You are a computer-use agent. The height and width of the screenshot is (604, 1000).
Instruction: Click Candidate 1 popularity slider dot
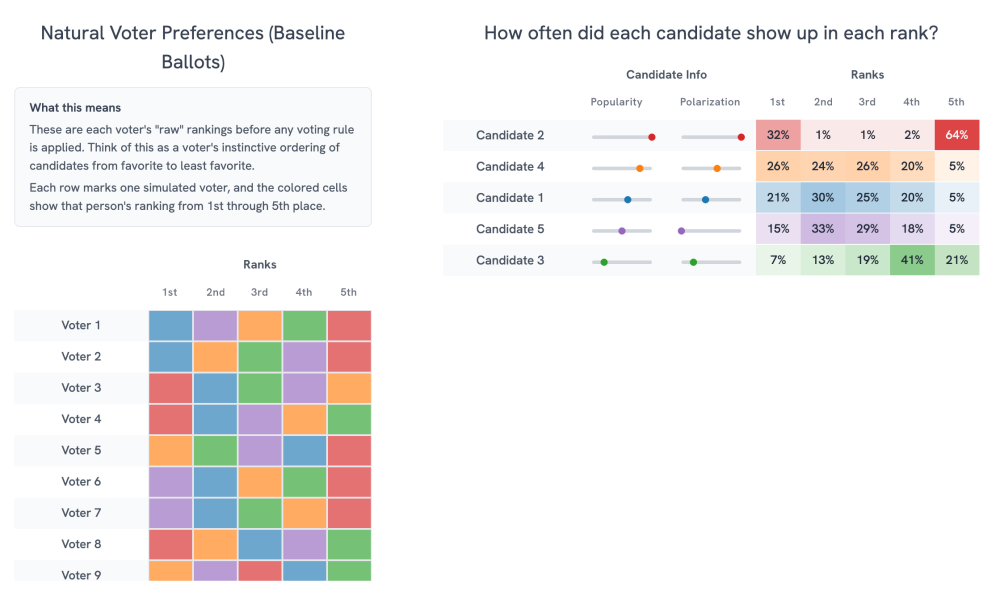click(x=628, y=200)
